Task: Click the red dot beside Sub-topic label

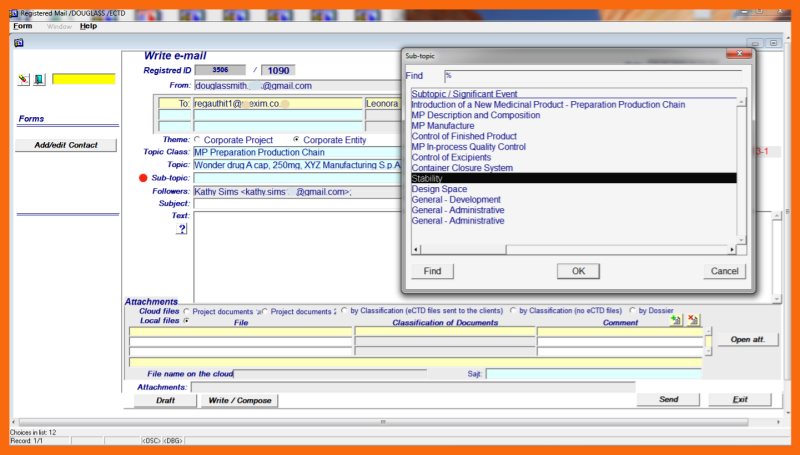Action: 144,178
